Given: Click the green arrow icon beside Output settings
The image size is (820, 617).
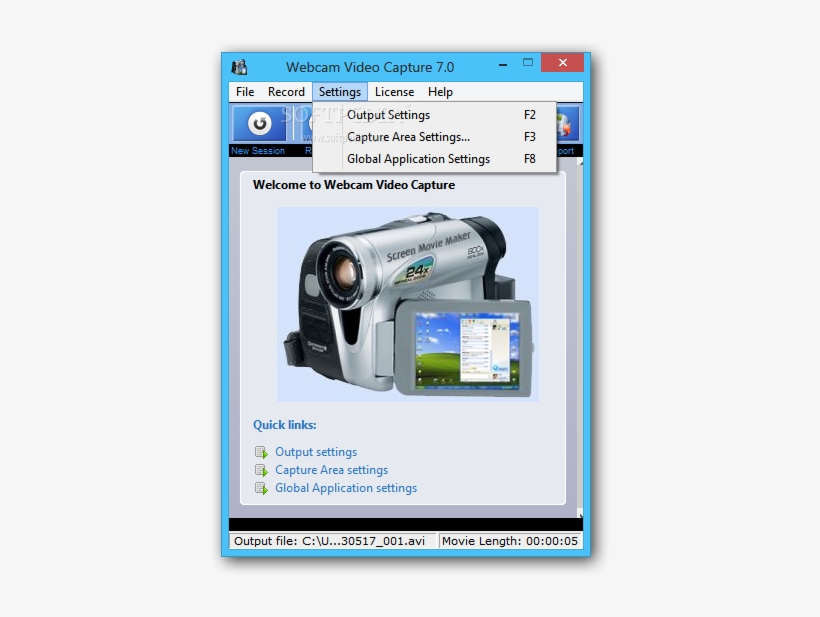Looking at the screenshot, I should 261,452.
